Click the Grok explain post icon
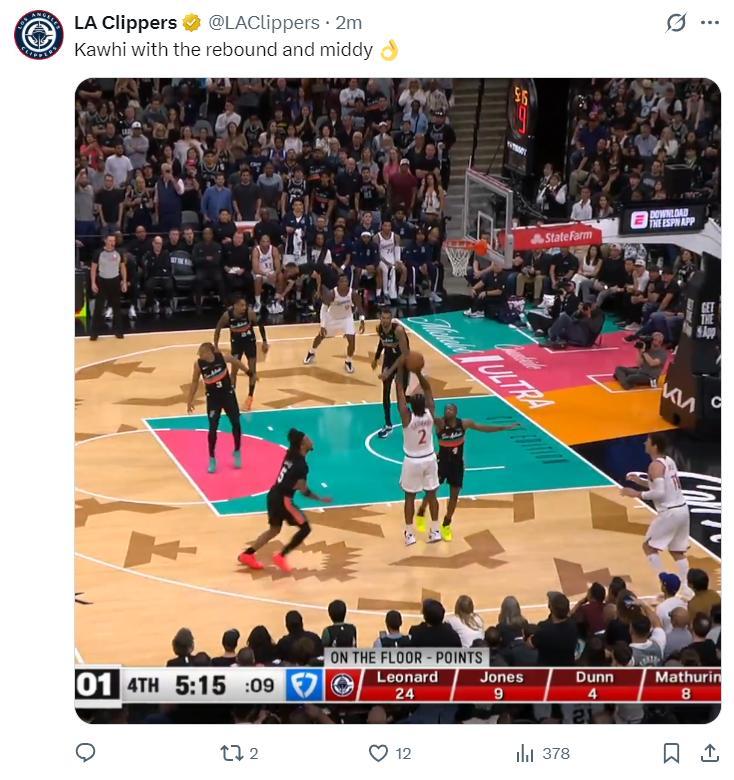The width and height of the screenshot is (734, 780). [676, 22]
